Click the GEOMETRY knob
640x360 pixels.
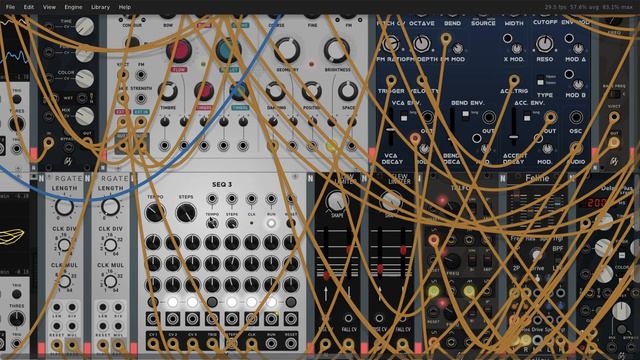coord(287,50)
